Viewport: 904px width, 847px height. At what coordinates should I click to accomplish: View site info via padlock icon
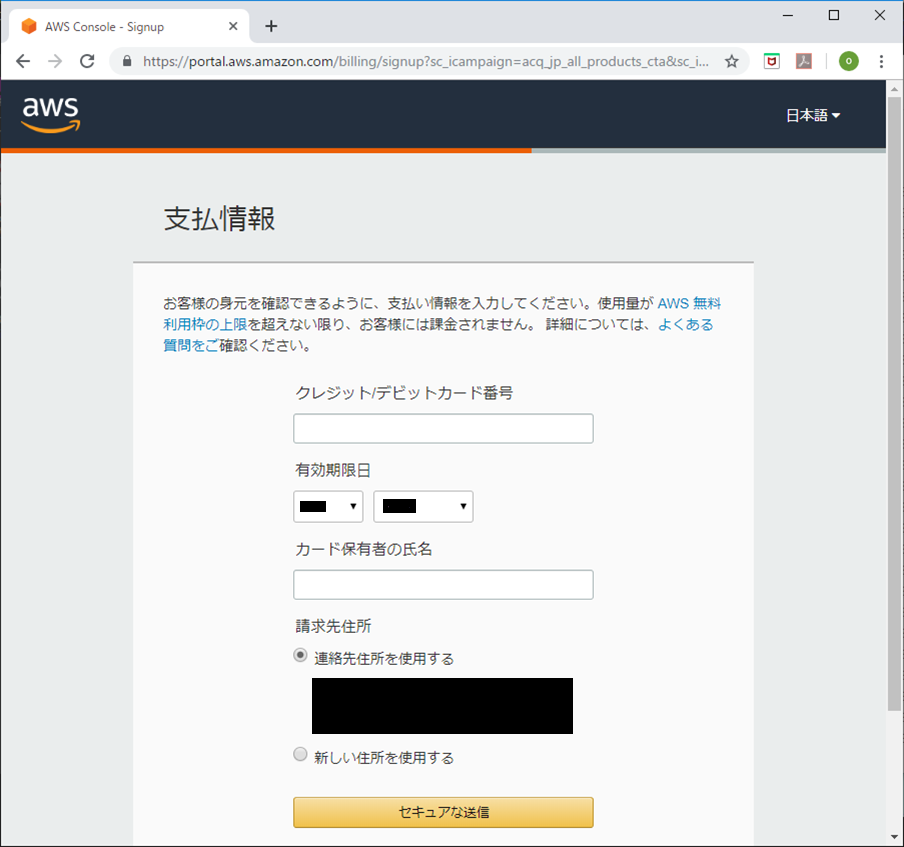click(x=127, y=61)
